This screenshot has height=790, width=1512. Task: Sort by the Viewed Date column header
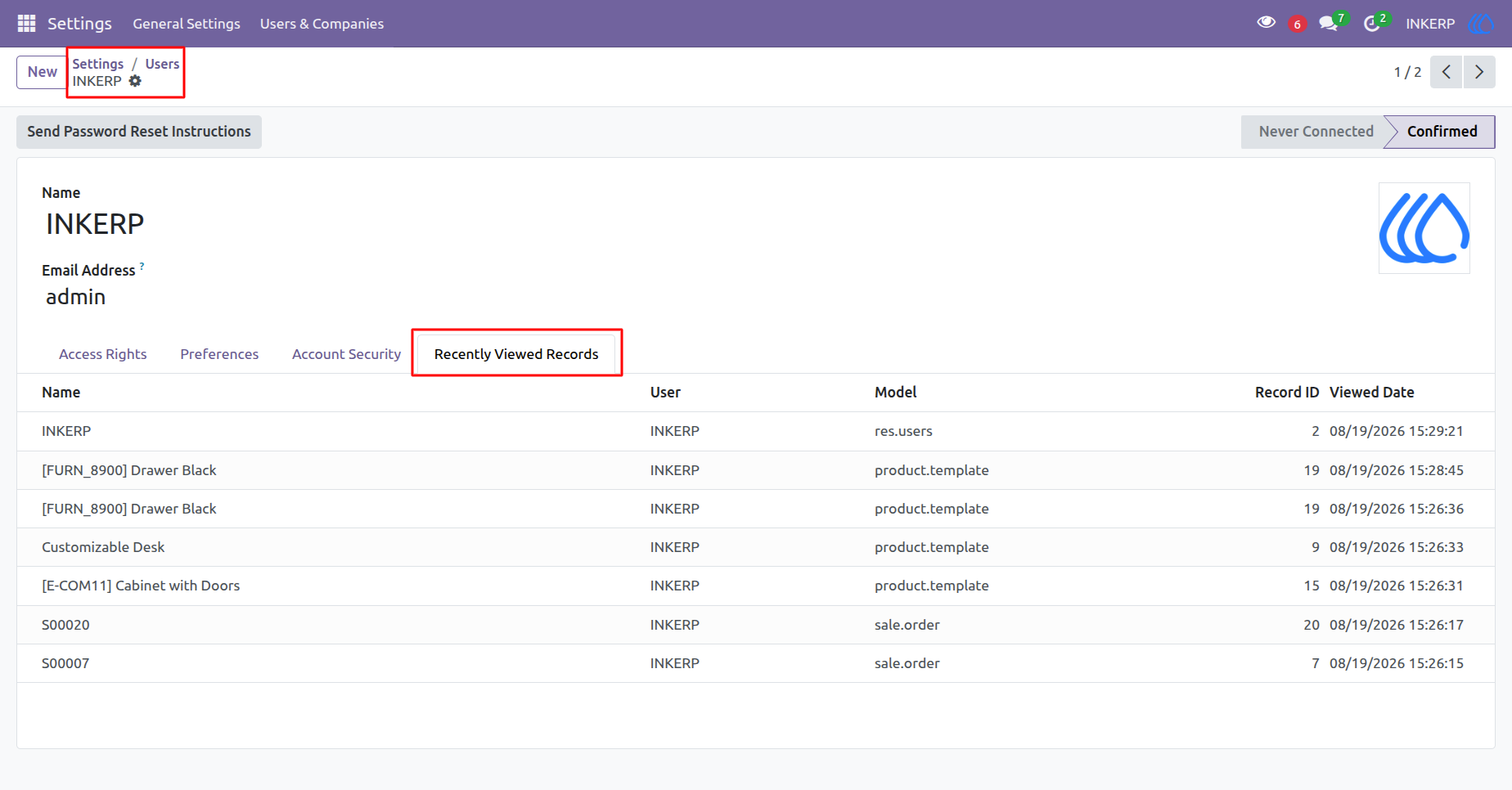pos(1371,393)
